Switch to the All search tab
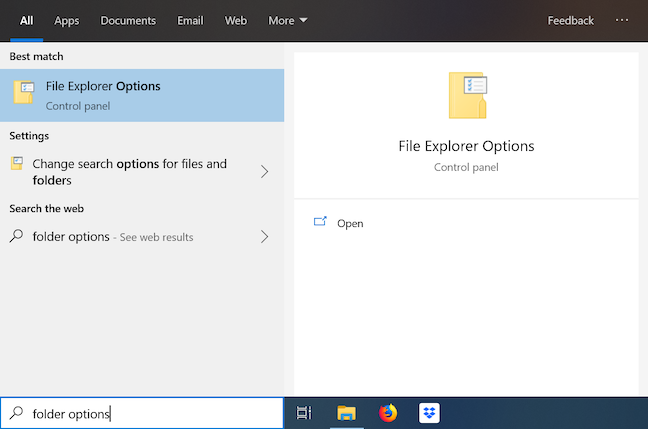The image size is (648, 429). (26, 21)
